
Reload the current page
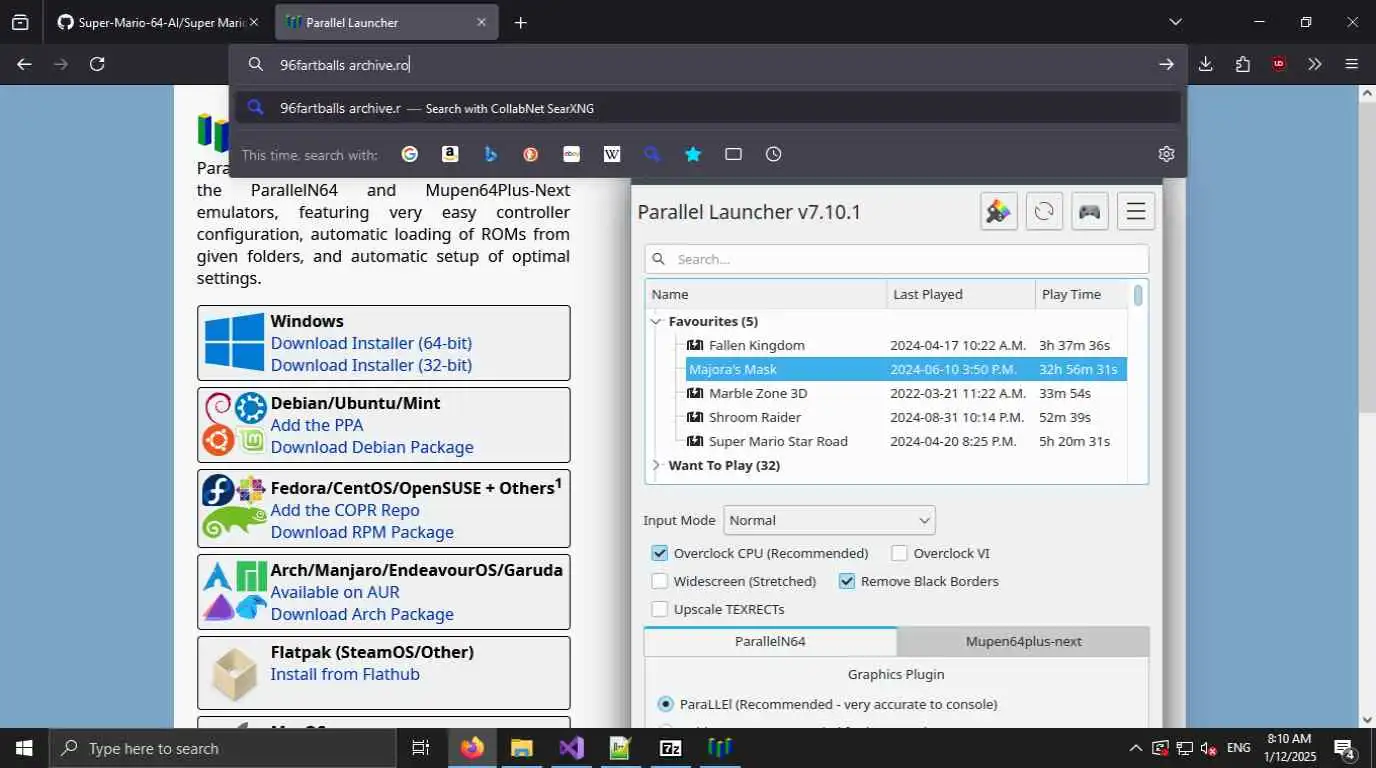(x=97, y=64)
